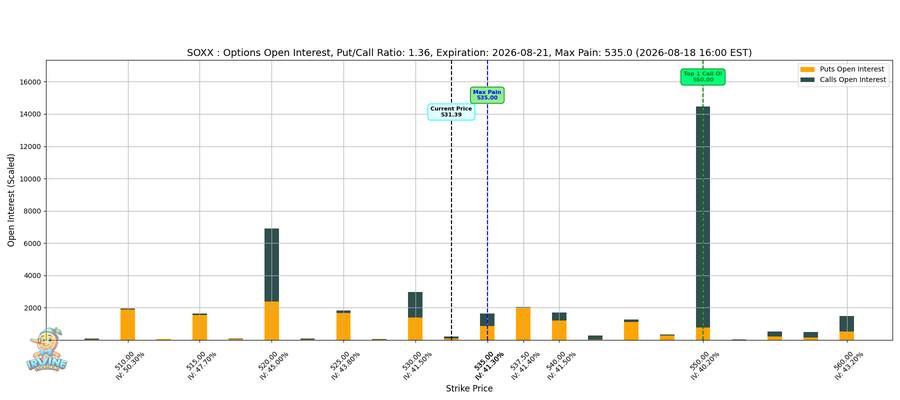Click the orange puts segment at 520.00 strike

tap(271, 320)
